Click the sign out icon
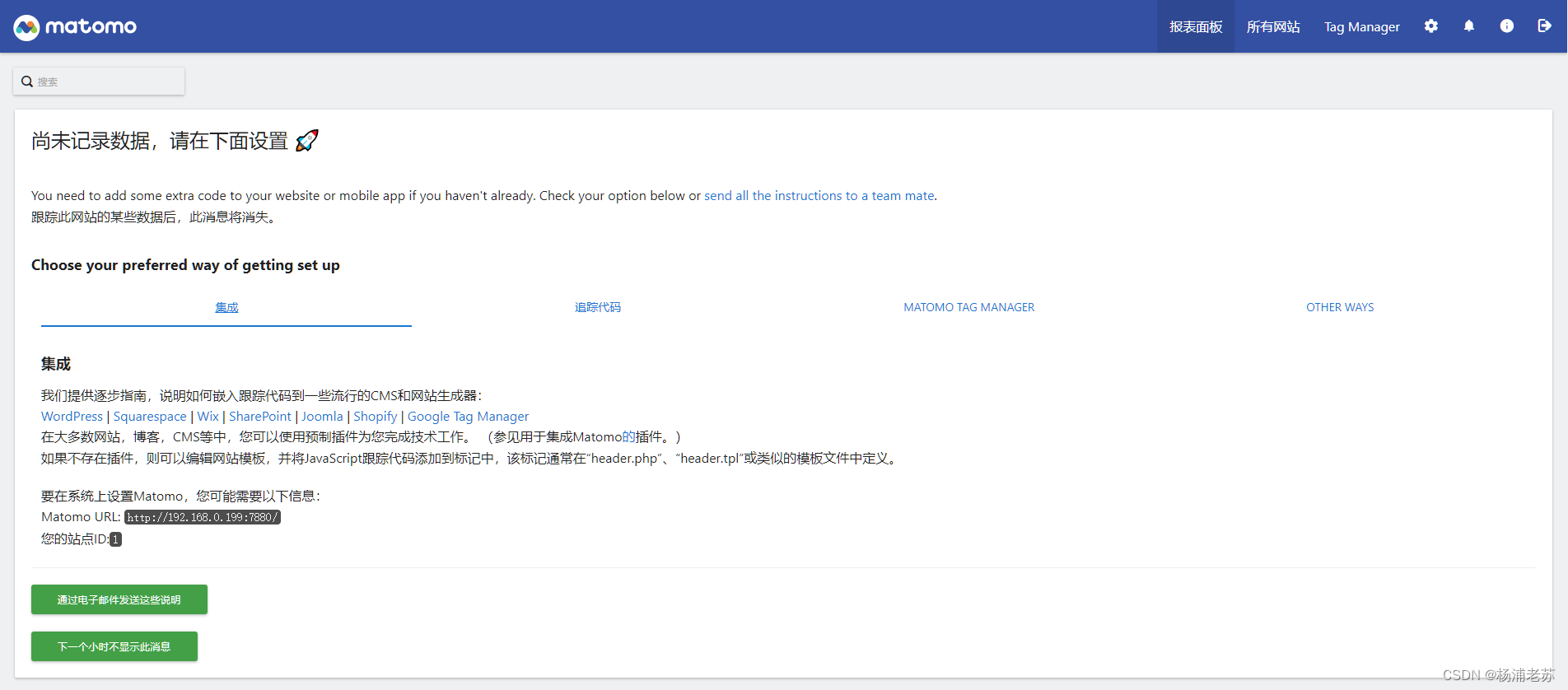This screenshot has height=690, width=1568. [x=1544, y=26]
